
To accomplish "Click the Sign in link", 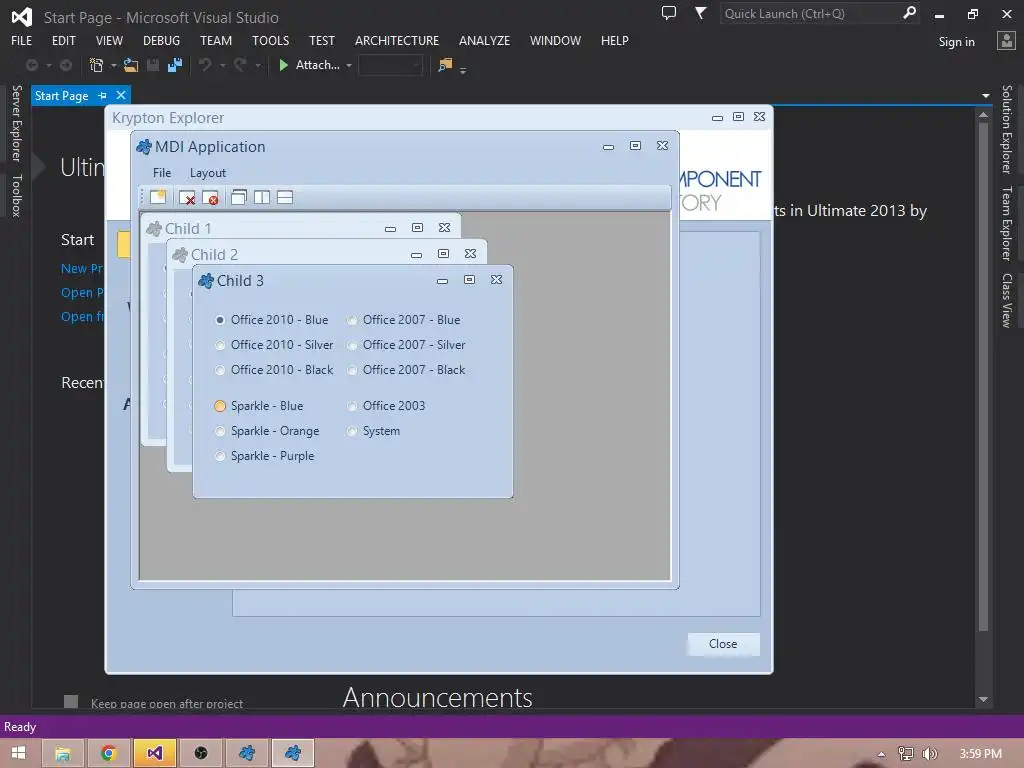I will click(x=956, y=42).
